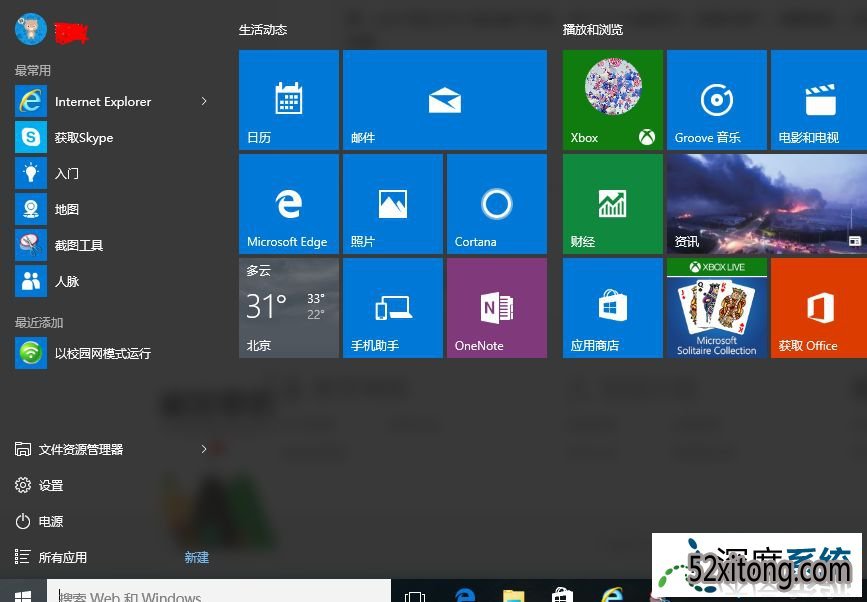The image size is (867, 602).
Task: Open the 手机助手 phone companion tile
Action: [393, 308]
